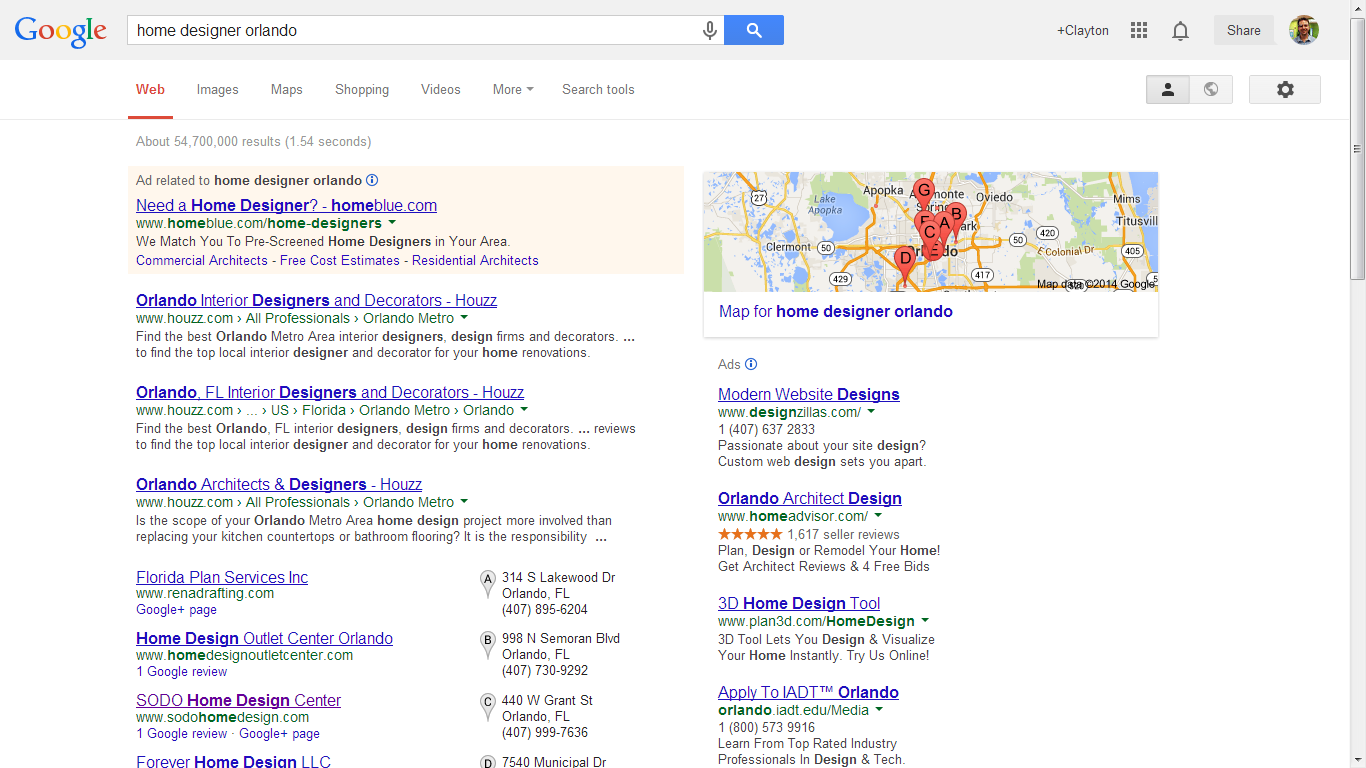Image resolution: width=1366 pixels, height=768 pixels.
Task: Expand the More search categories menu
Action: pyautogui.click(x=513, y=89)
